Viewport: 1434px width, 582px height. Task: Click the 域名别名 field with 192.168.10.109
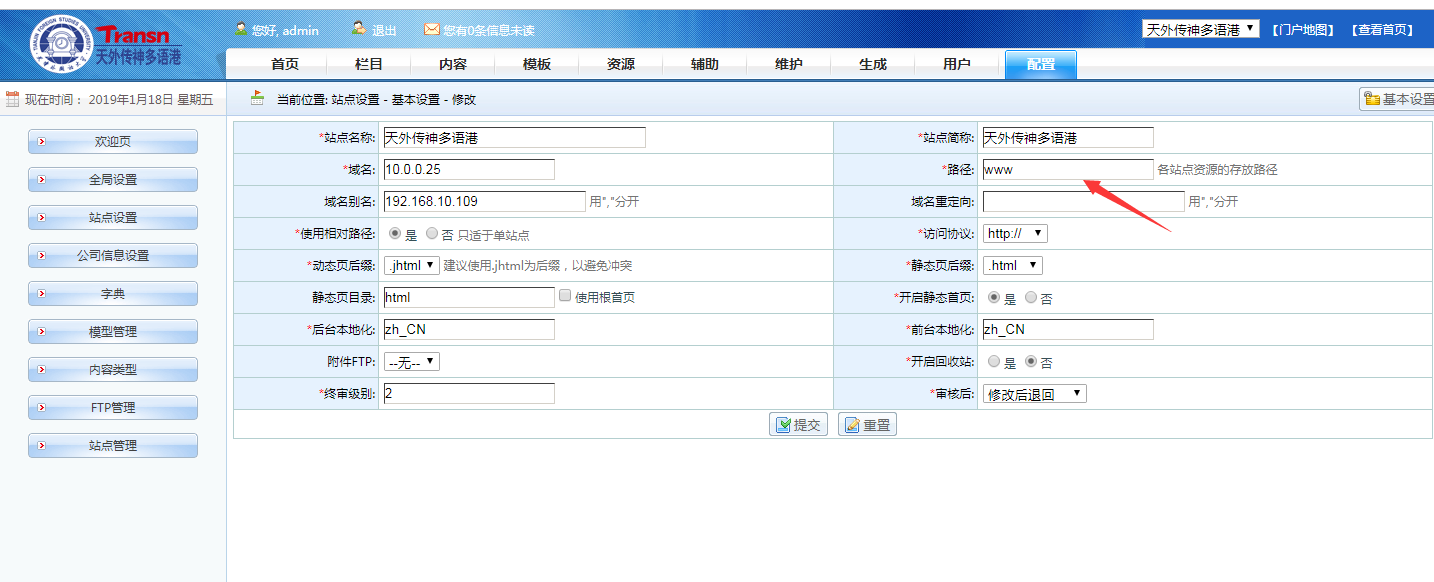tap(485, 201)
